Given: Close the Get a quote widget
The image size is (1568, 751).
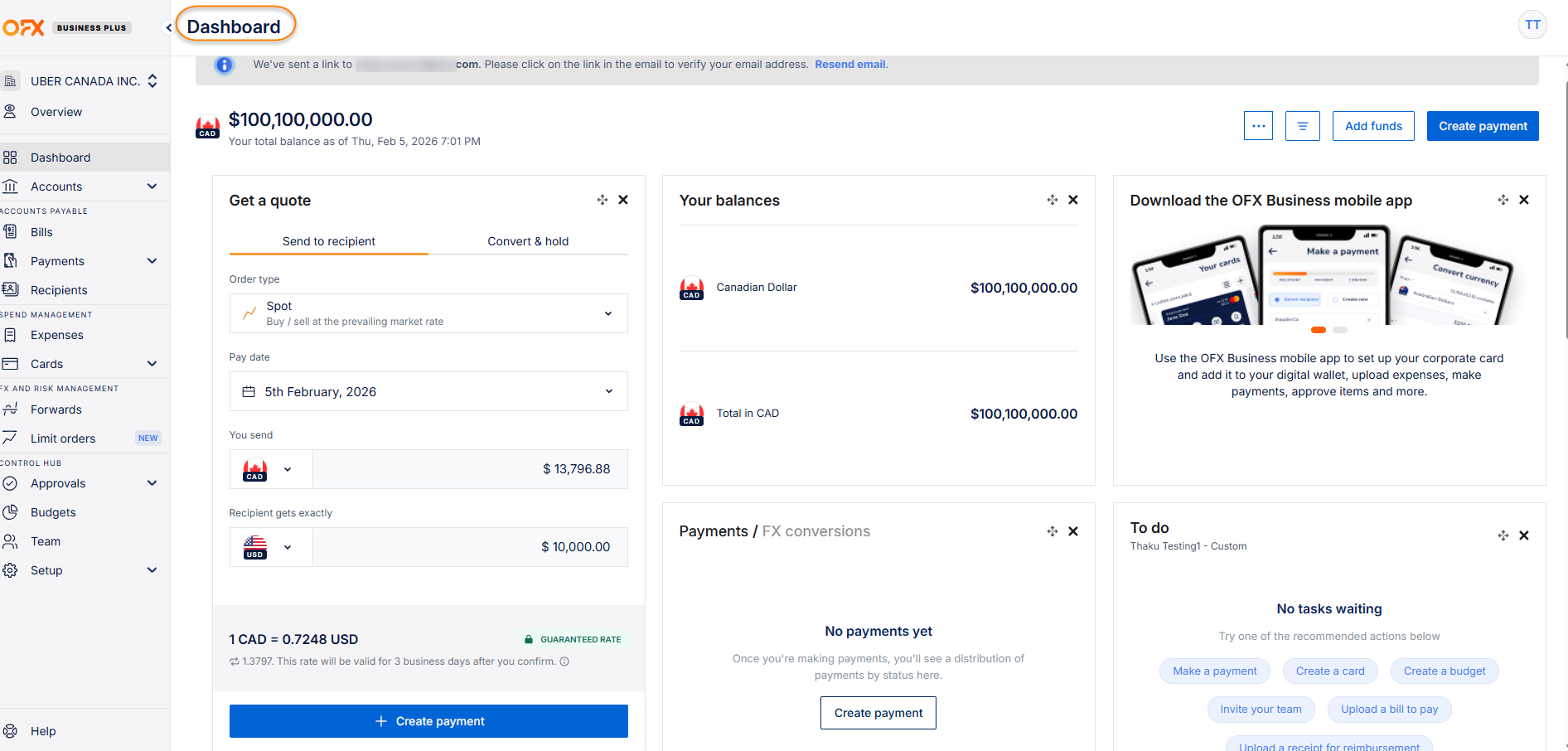Looking at the screenshot, I should 623,200.
